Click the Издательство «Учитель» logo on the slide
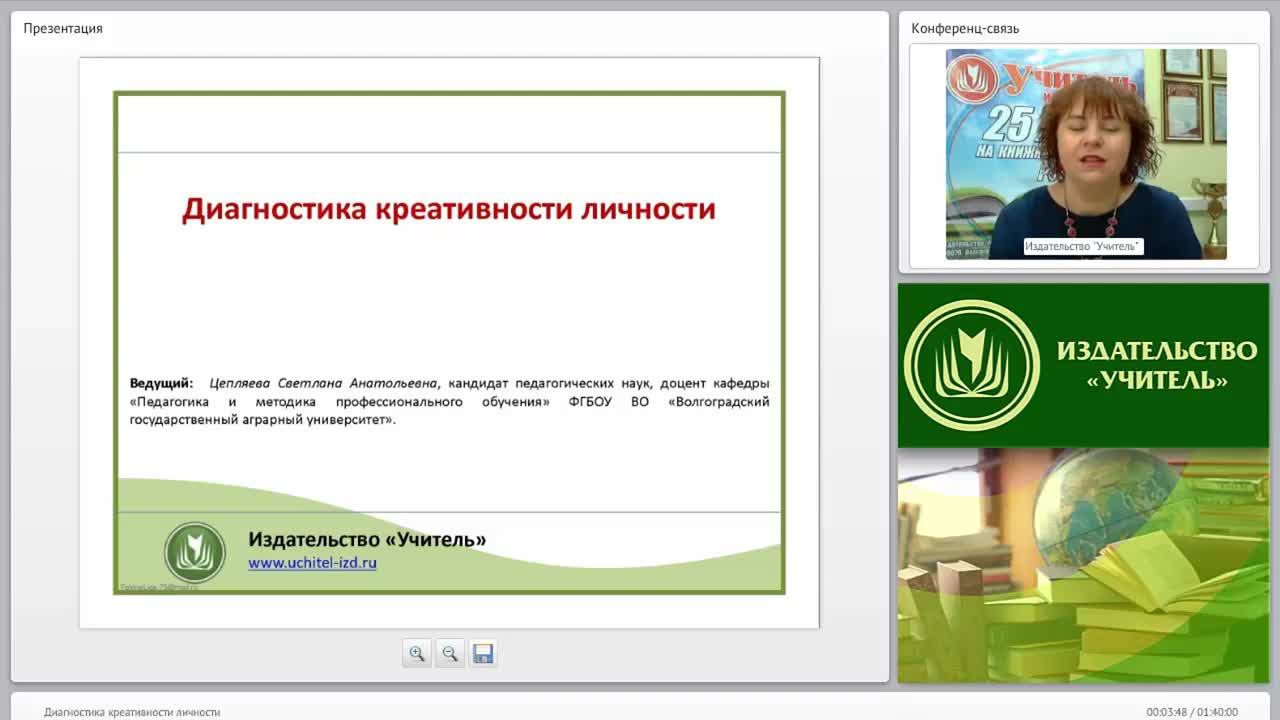1280x720 pixels. pos(195,553)
